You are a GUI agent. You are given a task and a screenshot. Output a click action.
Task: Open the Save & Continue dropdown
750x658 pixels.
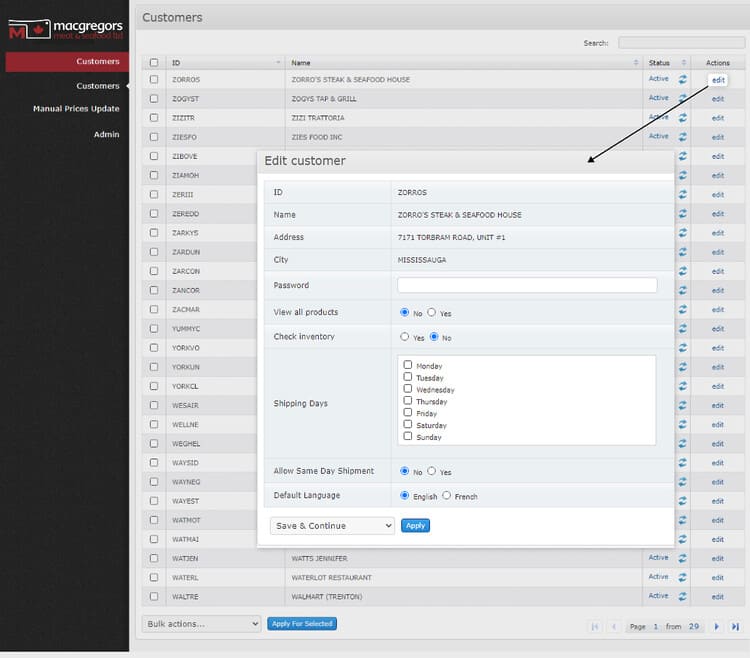[332, 526]
